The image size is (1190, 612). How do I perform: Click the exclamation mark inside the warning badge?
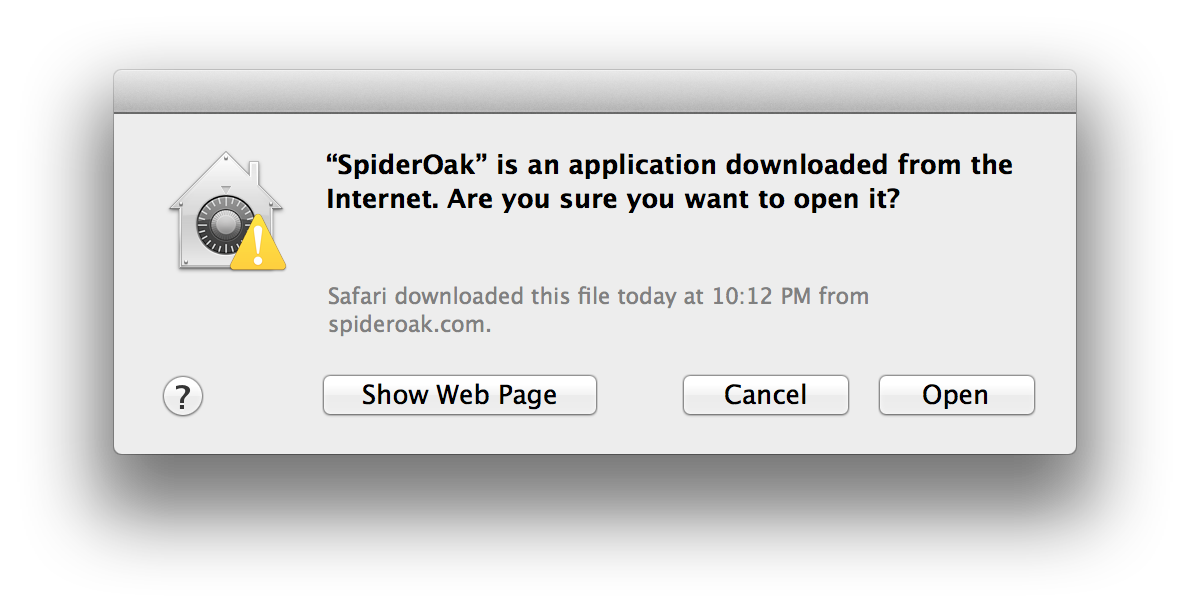tap(258, 246)
